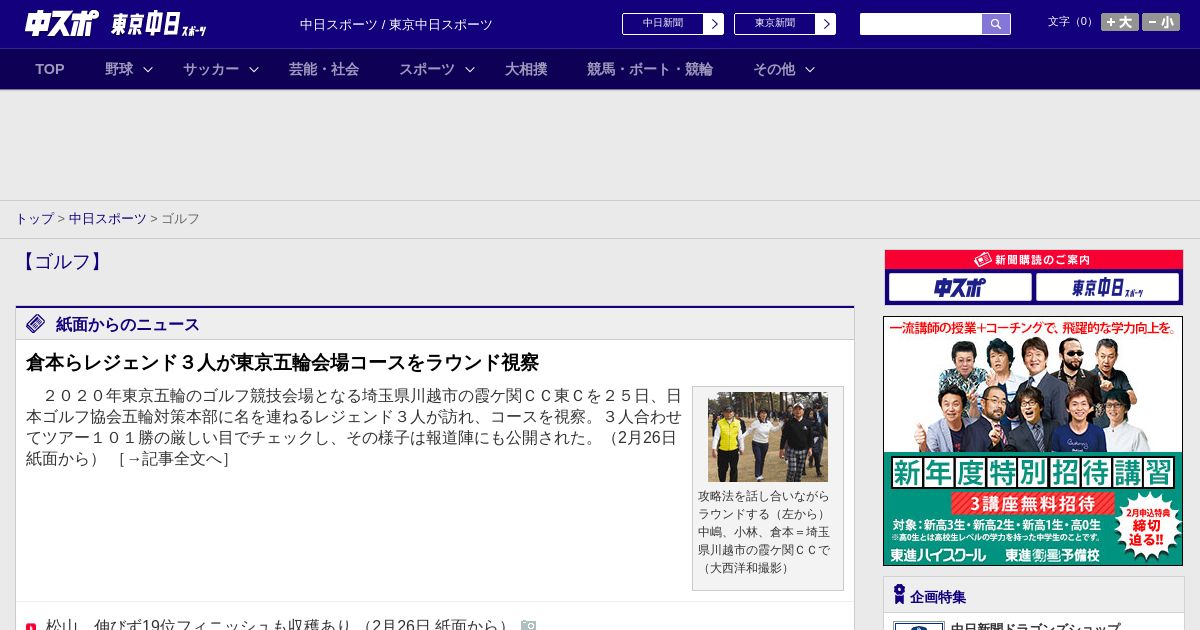Click the 東京中日スポーツ logo in header

click(x=159, y=25)
